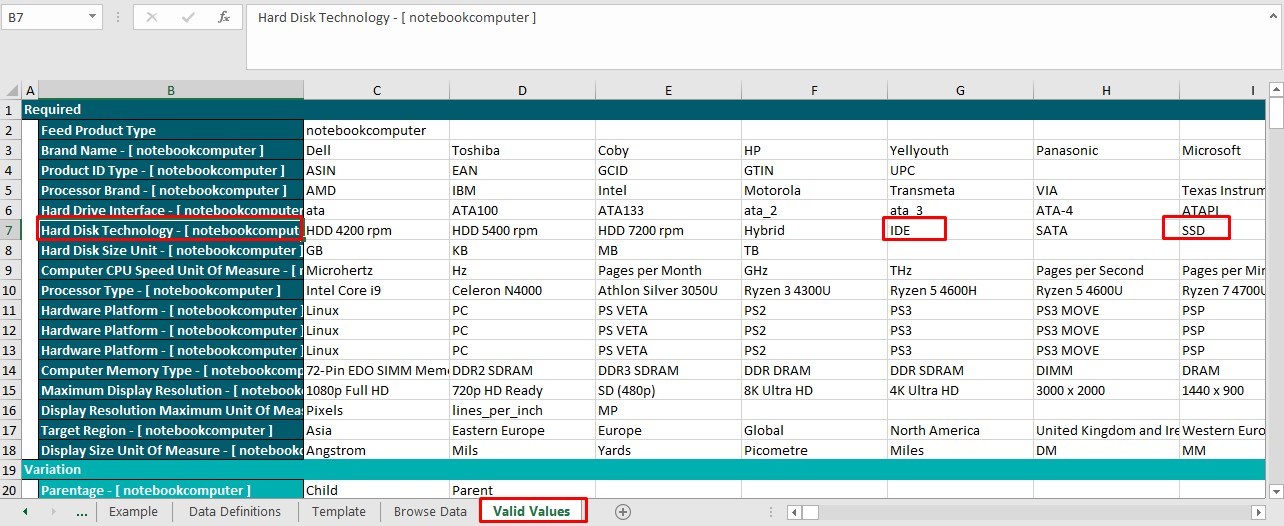1284x526 pixels.
Task: Click the HDD 4200 rpm cell
Action: point(376,230)
